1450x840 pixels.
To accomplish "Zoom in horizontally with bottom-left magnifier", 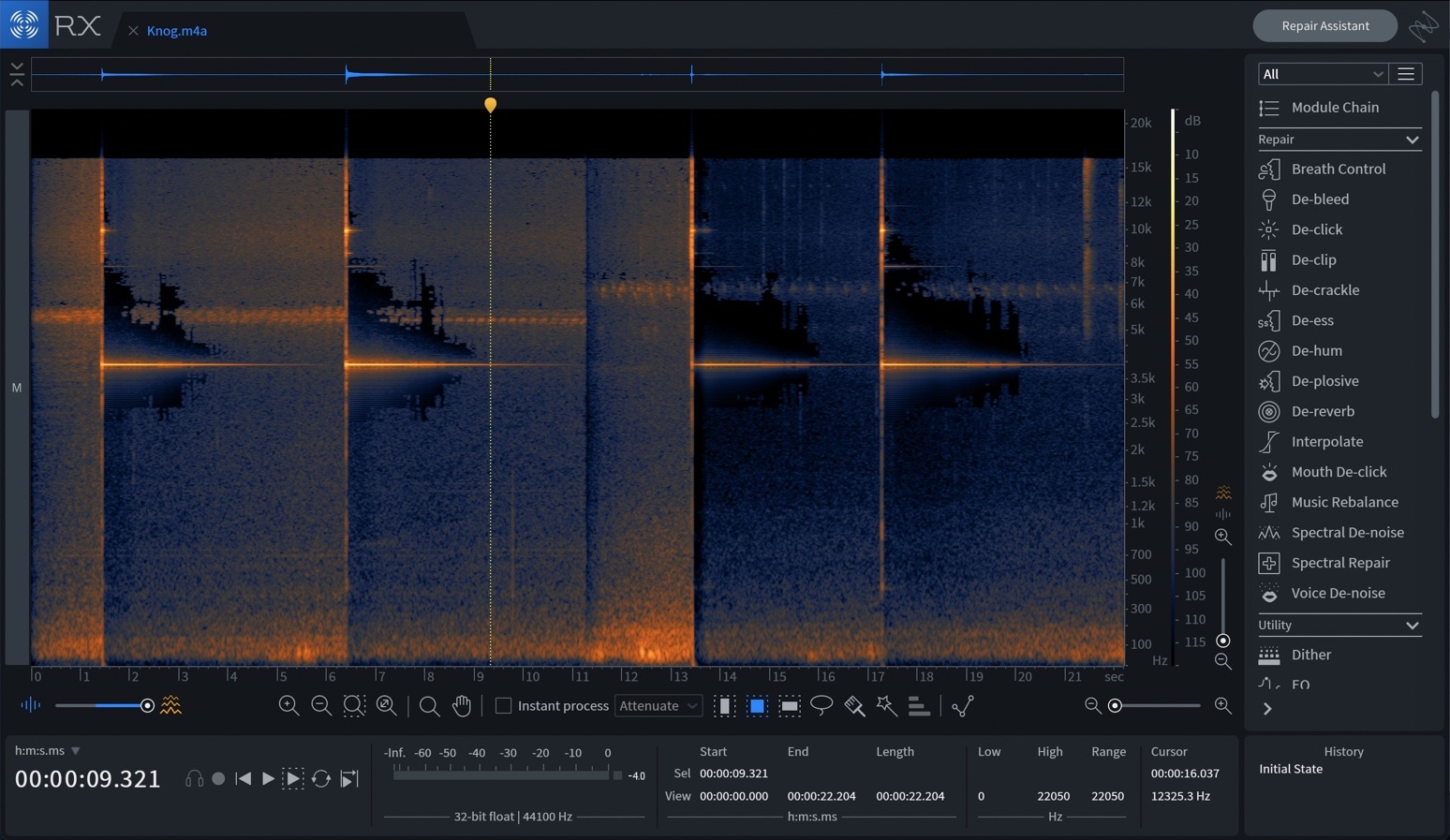I will [x=289, y=706].
